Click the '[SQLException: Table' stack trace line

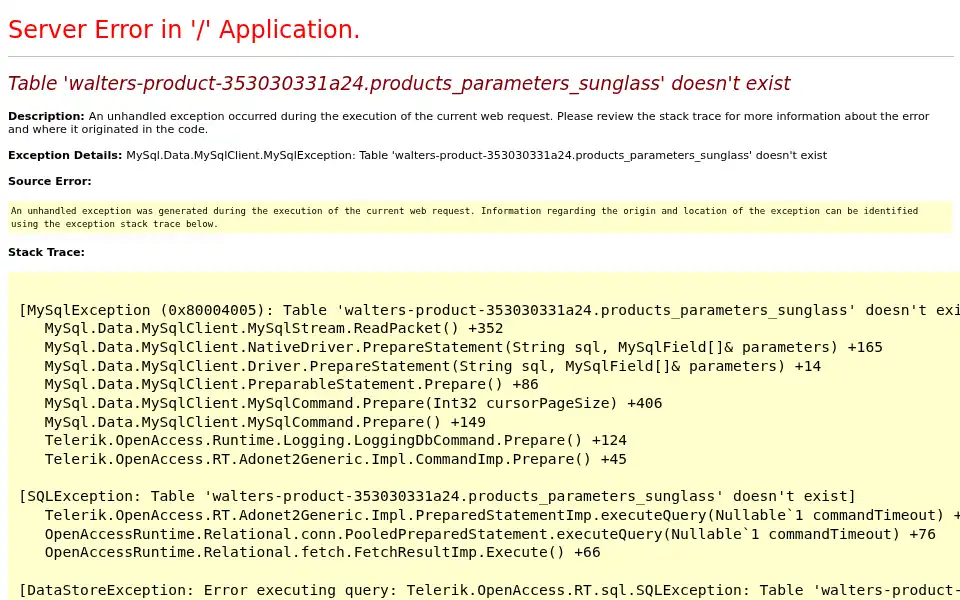[x=437, y=496]
